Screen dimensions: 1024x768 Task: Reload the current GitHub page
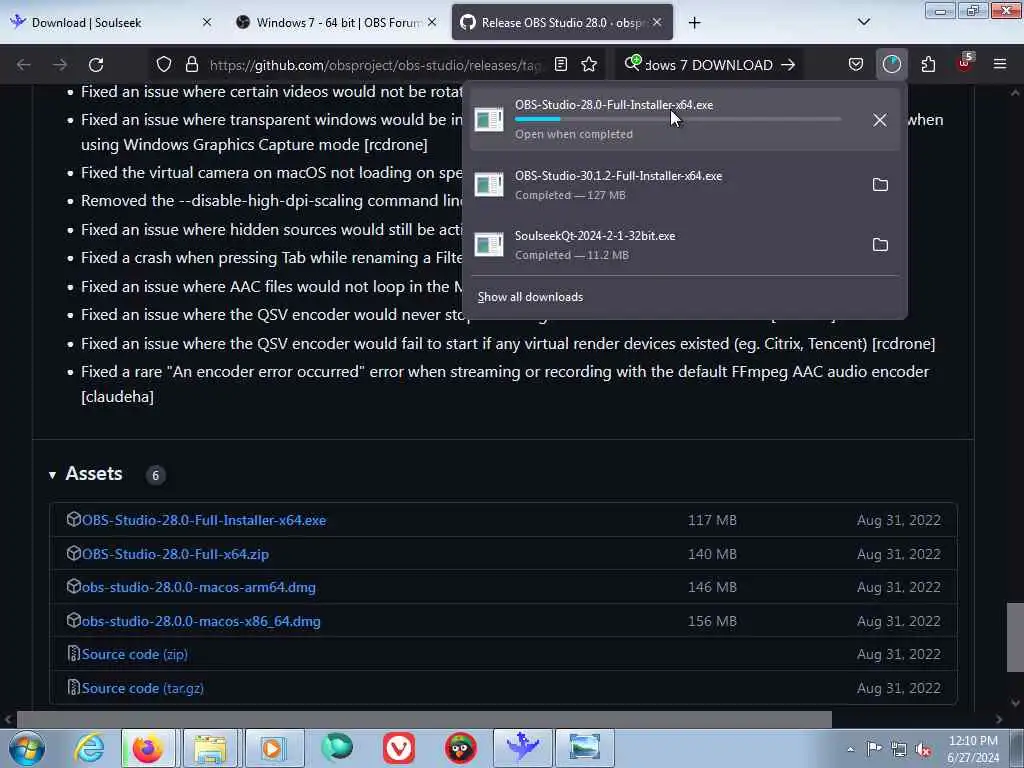click(x=96, y=65)
